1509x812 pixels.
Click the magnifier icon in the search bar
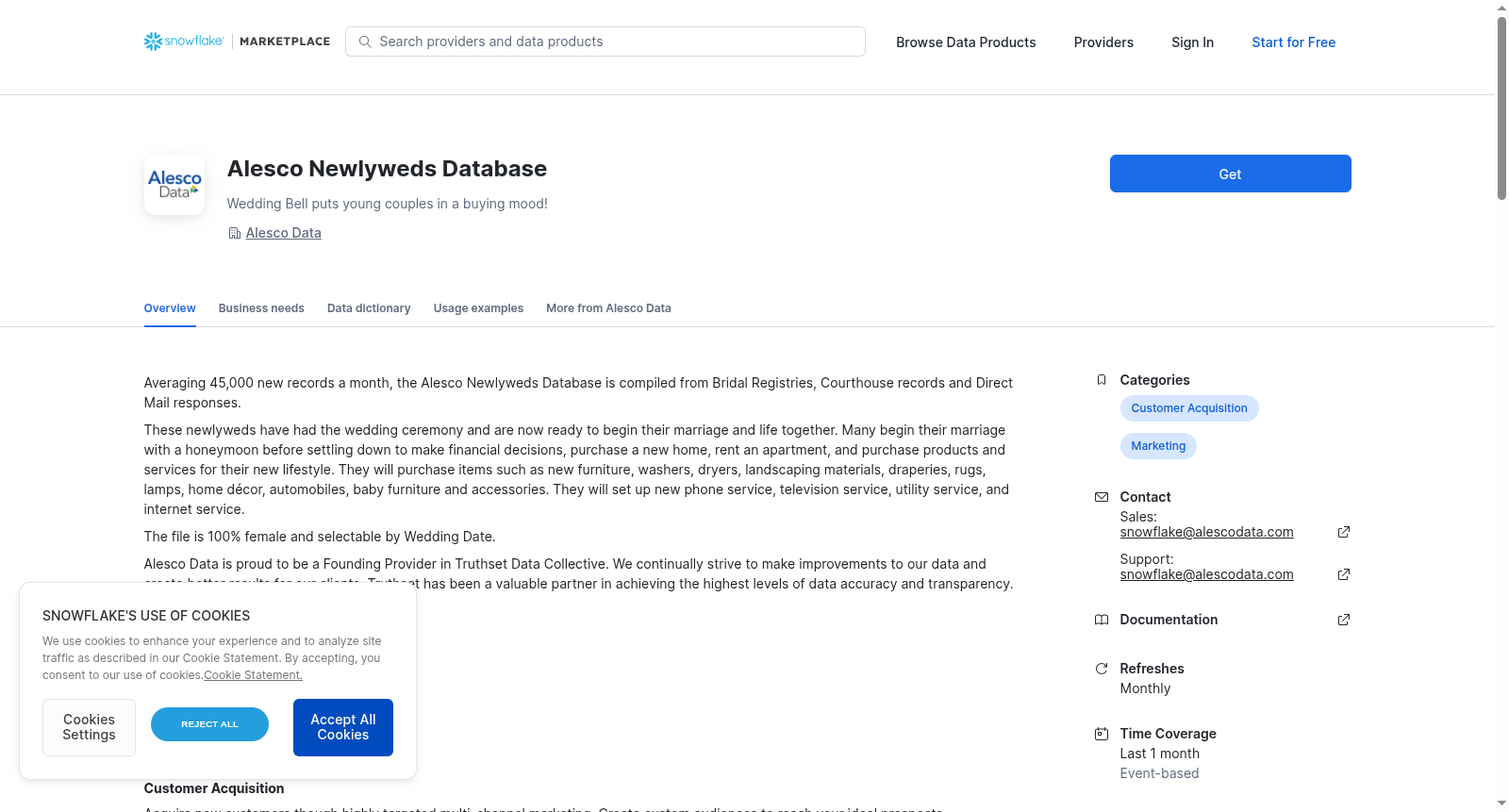pyautogui.click(x=365, y=41)
